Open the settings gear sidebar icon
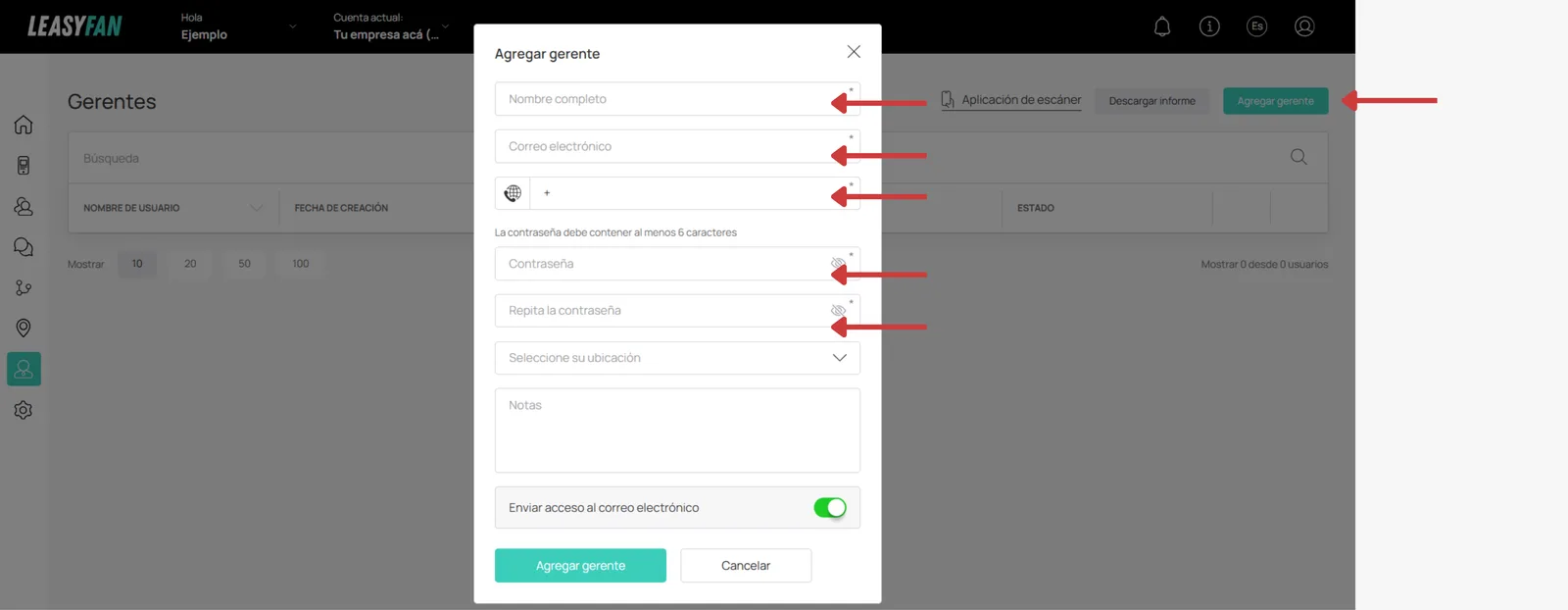Viewport: 1568px width, 610px height. 24,410
